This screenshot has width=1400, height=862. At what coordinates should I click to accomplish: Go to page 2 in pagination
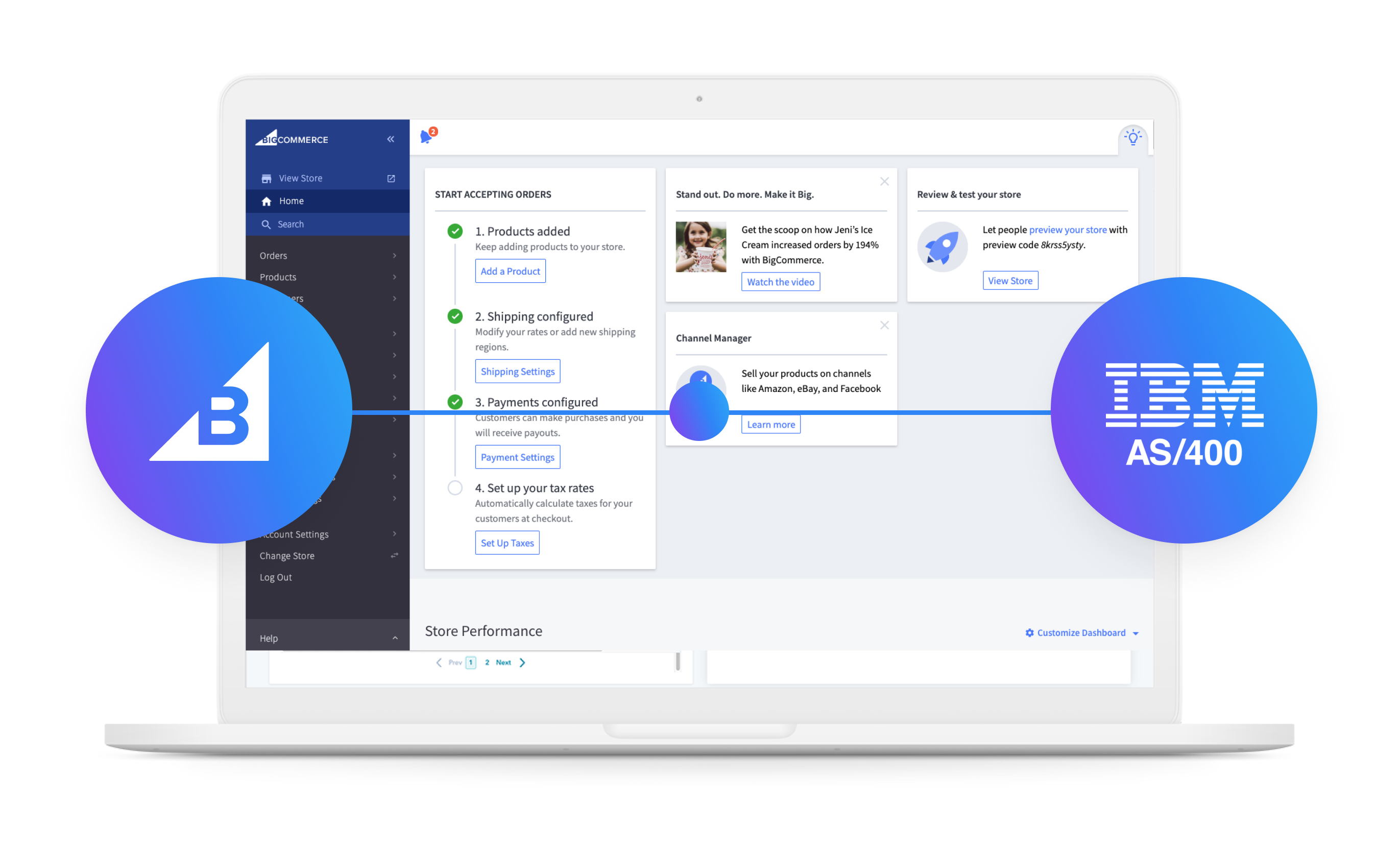(x=487, y=662)
